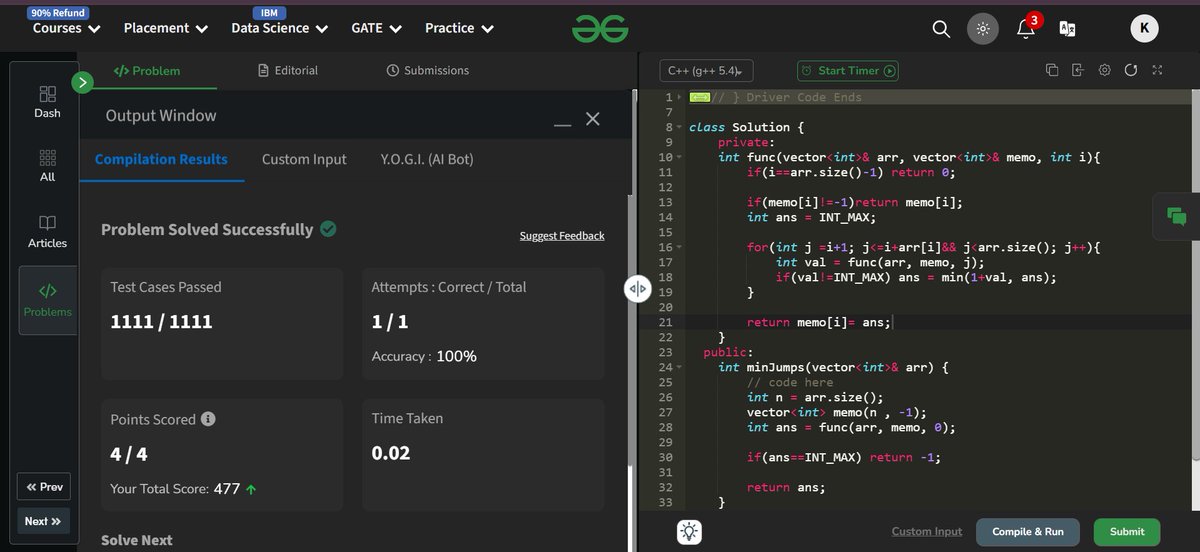Open the green chat bubble widget
Screen dimensions: 1200x552
pos(1176,216)
